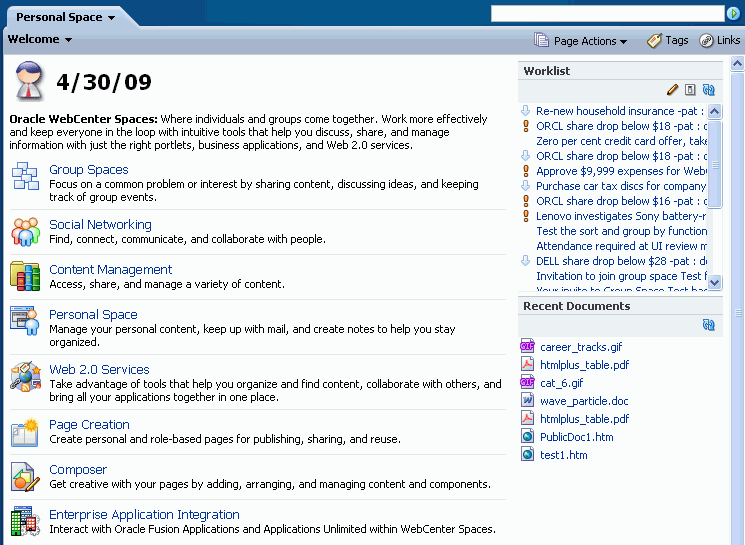This screenshot has width=745, height=545.
Task: Click the Personal Space icon in the list
Action: click(x=25, y=321)
